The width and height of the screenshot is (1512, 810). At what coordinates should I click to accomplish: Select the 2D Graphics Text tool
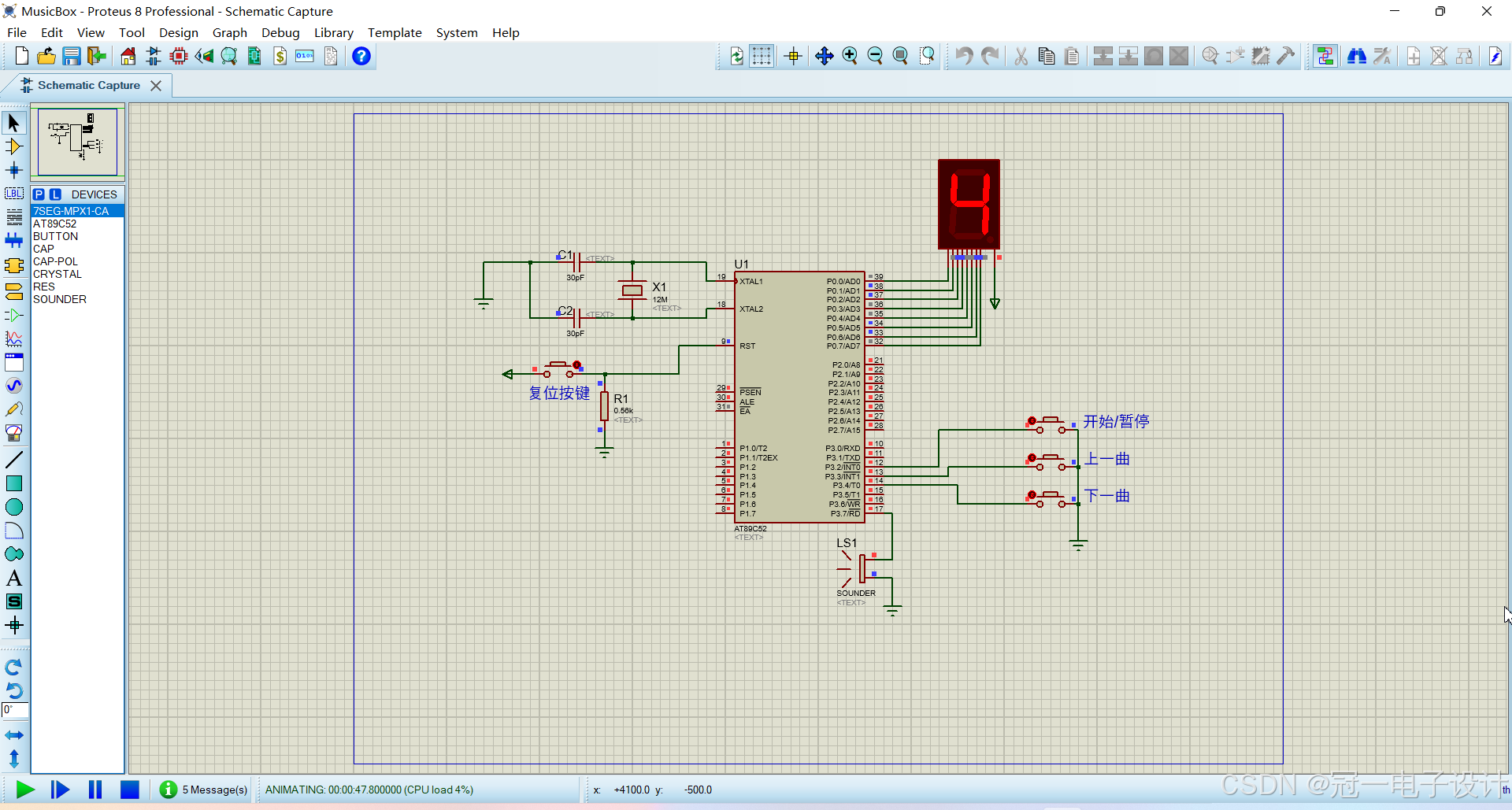point(14,579)
